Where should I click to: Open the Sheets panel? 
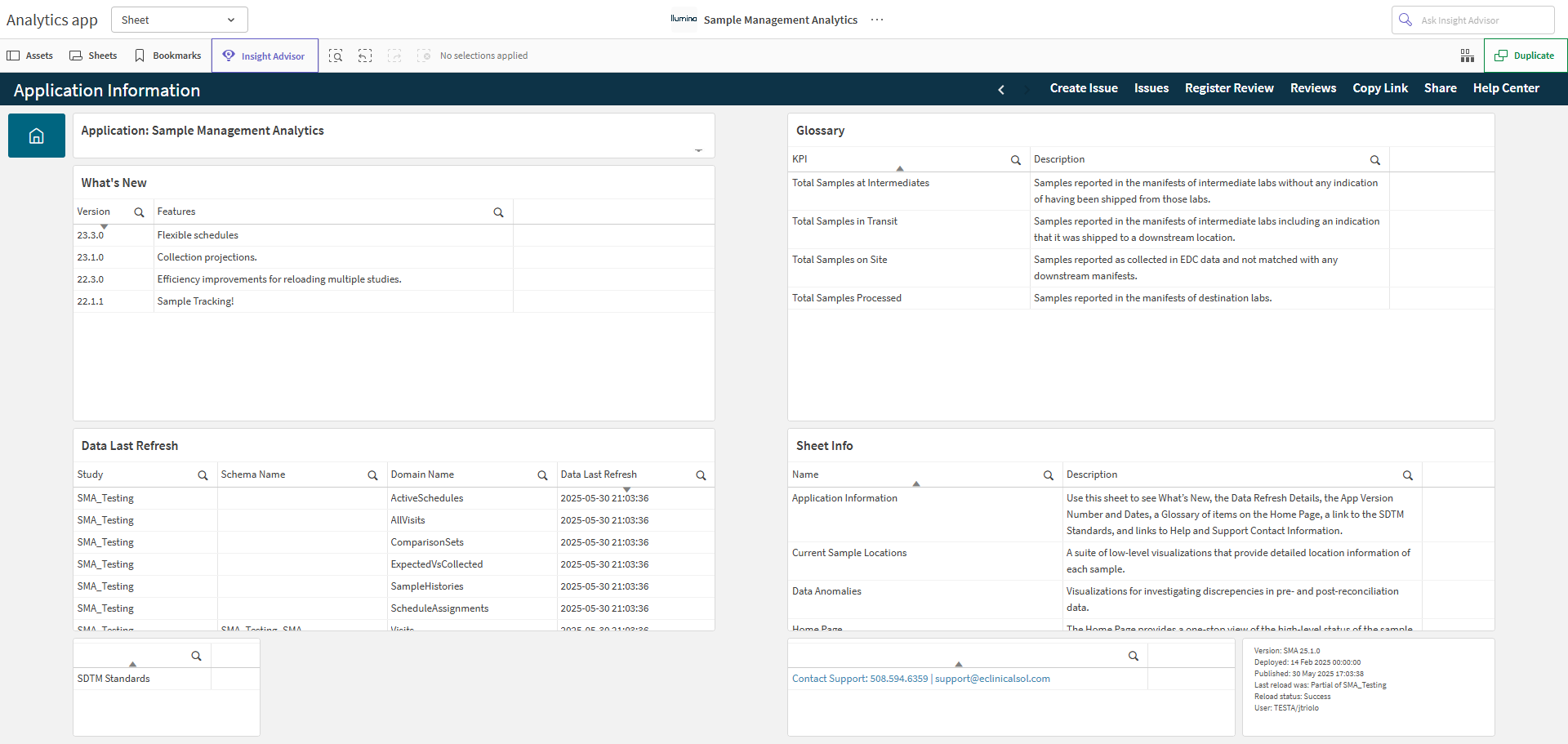pos(93,56)
